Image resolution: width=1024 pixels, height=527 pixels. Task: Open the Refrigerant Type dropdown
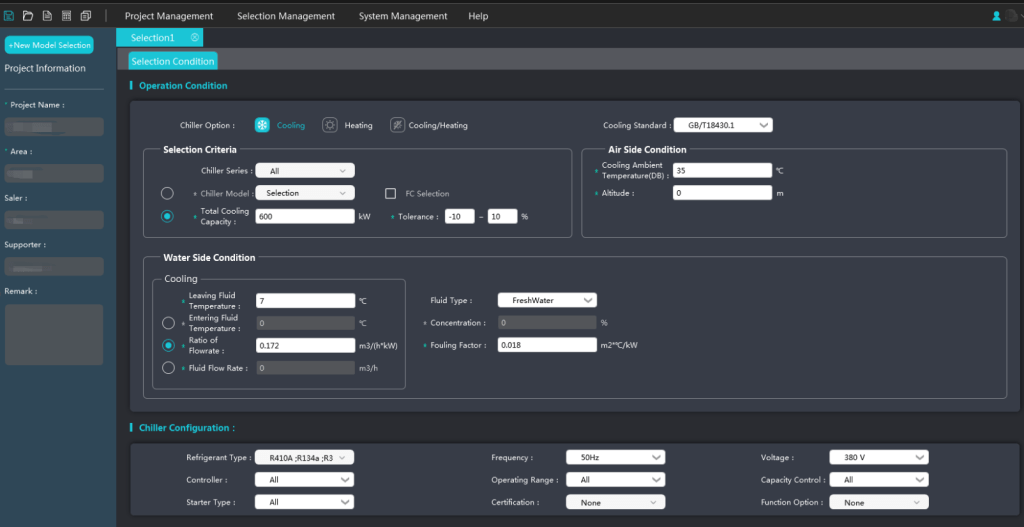pos(305,457)
